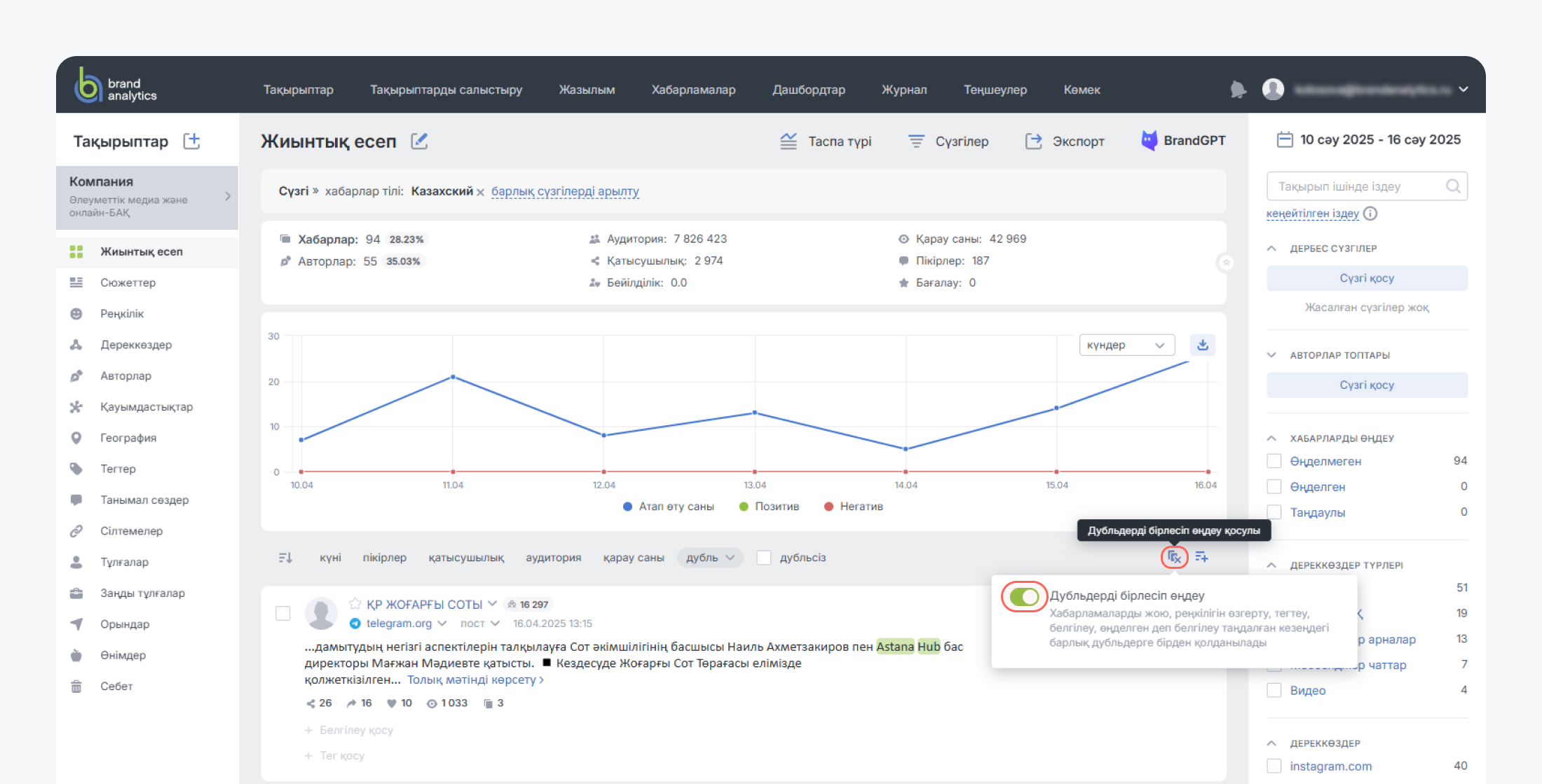Open the Хабарламалар menu
The width and height of the screenshot is (1542, 784).
(693, 90)
